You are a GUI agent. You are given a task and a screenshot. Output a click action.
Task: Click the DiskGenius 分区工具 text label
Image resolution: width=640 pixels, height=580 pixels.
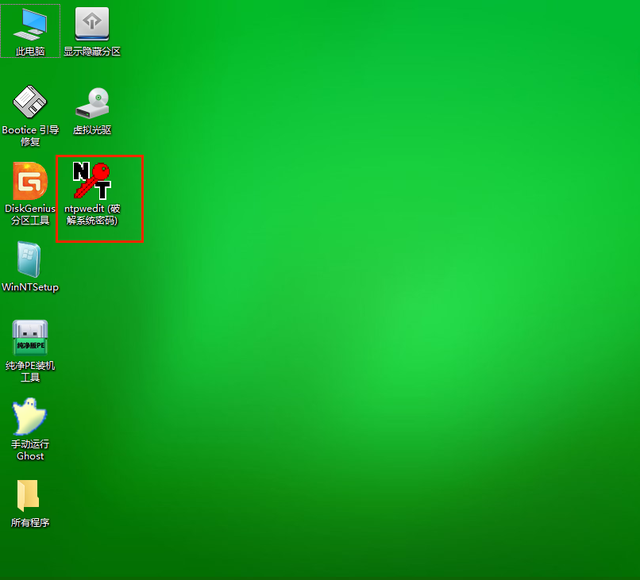pyautogui.click(x=30, y=214)
